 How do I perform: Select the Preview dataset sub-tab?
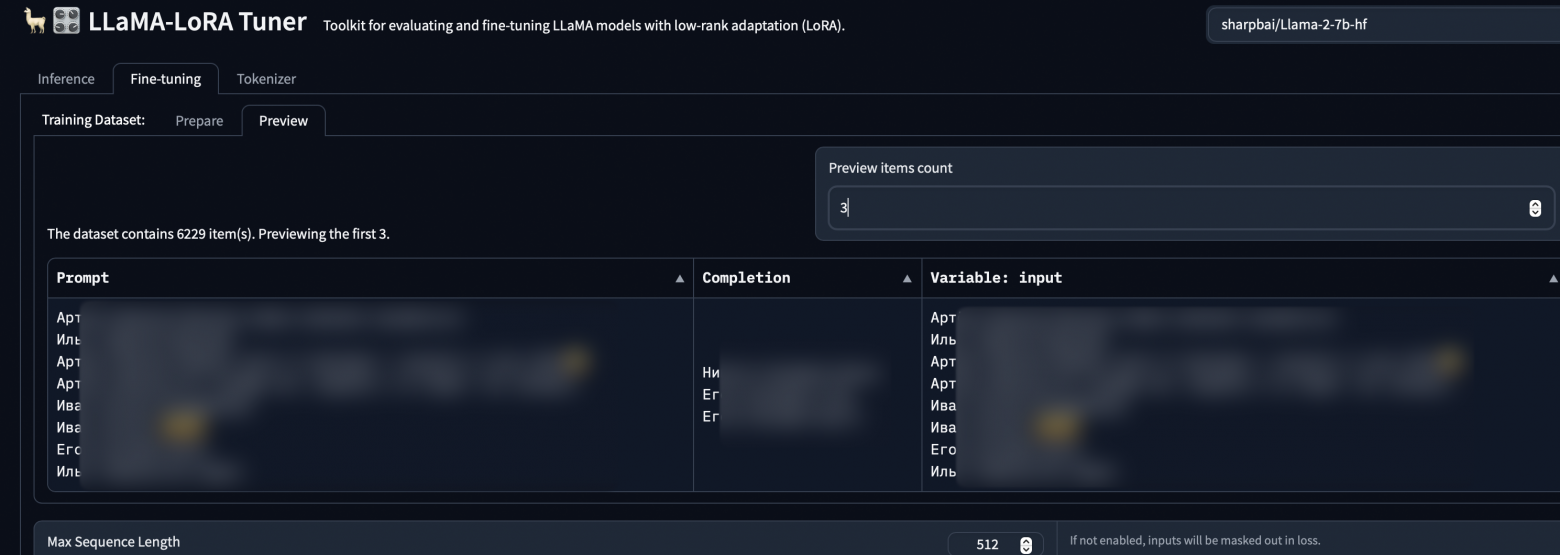click(x=283, y=121)
